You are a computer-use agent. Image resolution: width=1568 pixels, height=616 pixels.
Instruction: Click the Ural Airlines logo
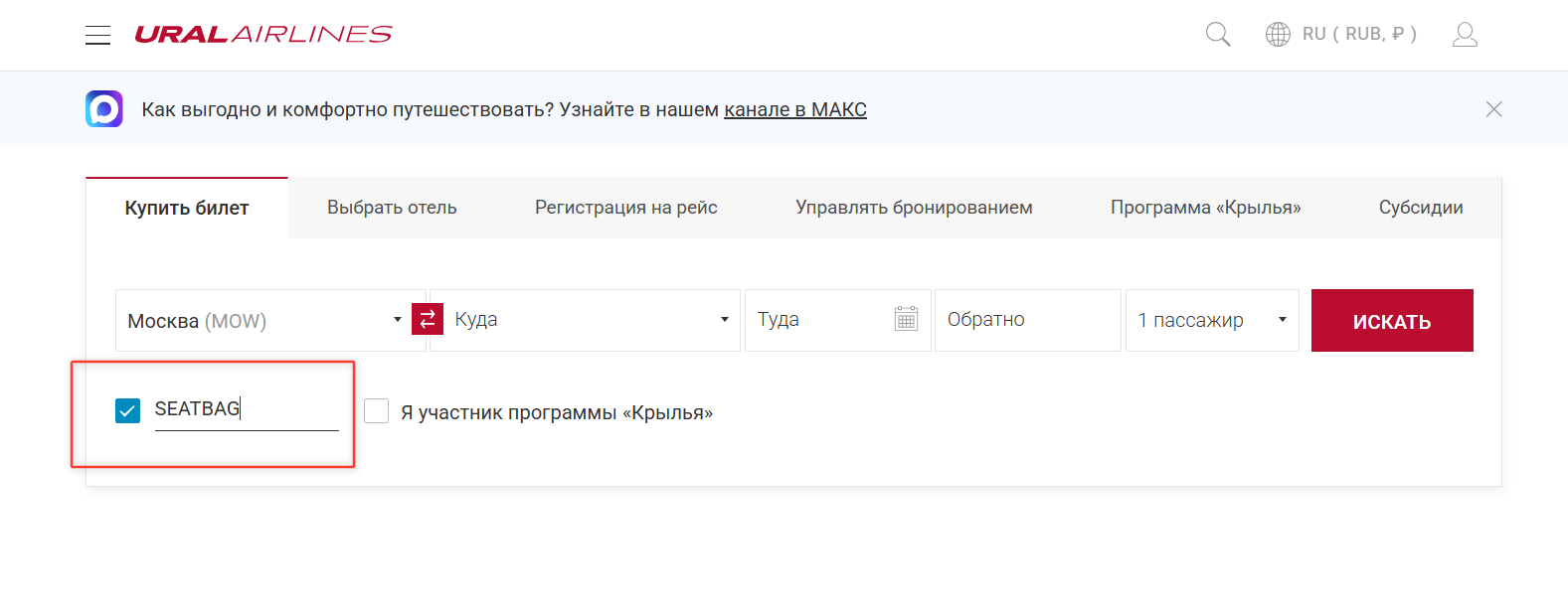[263, 35]
